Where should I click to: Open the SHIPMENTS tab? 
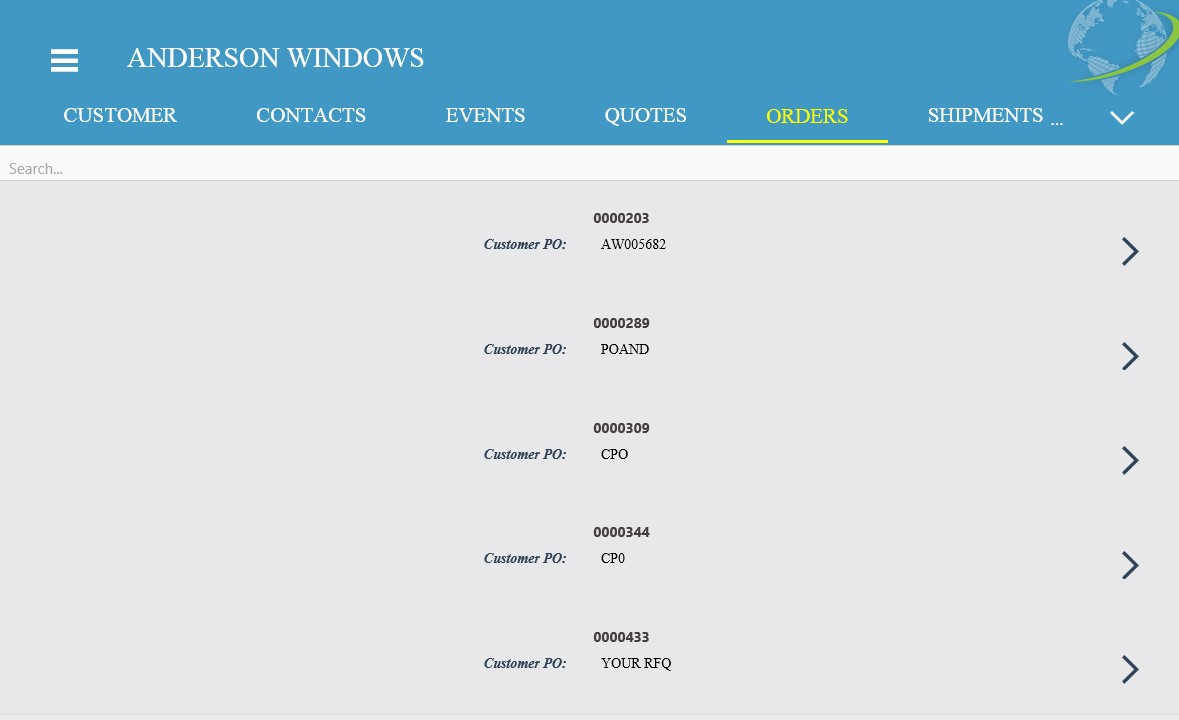tap(985, 115)
